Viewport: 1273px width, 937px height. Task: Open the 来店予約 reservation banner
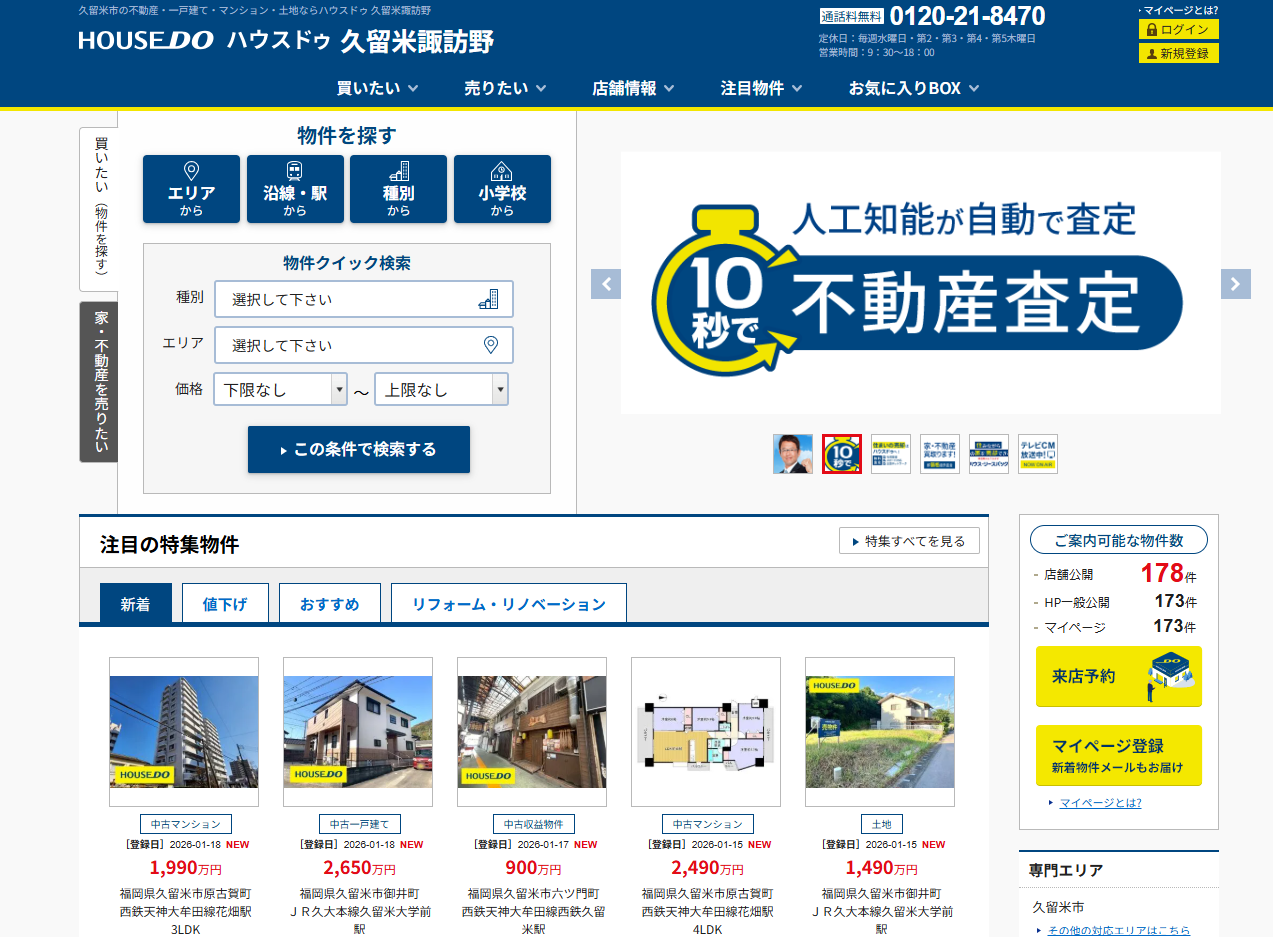pyautogui.click(x=1117, y=677)
